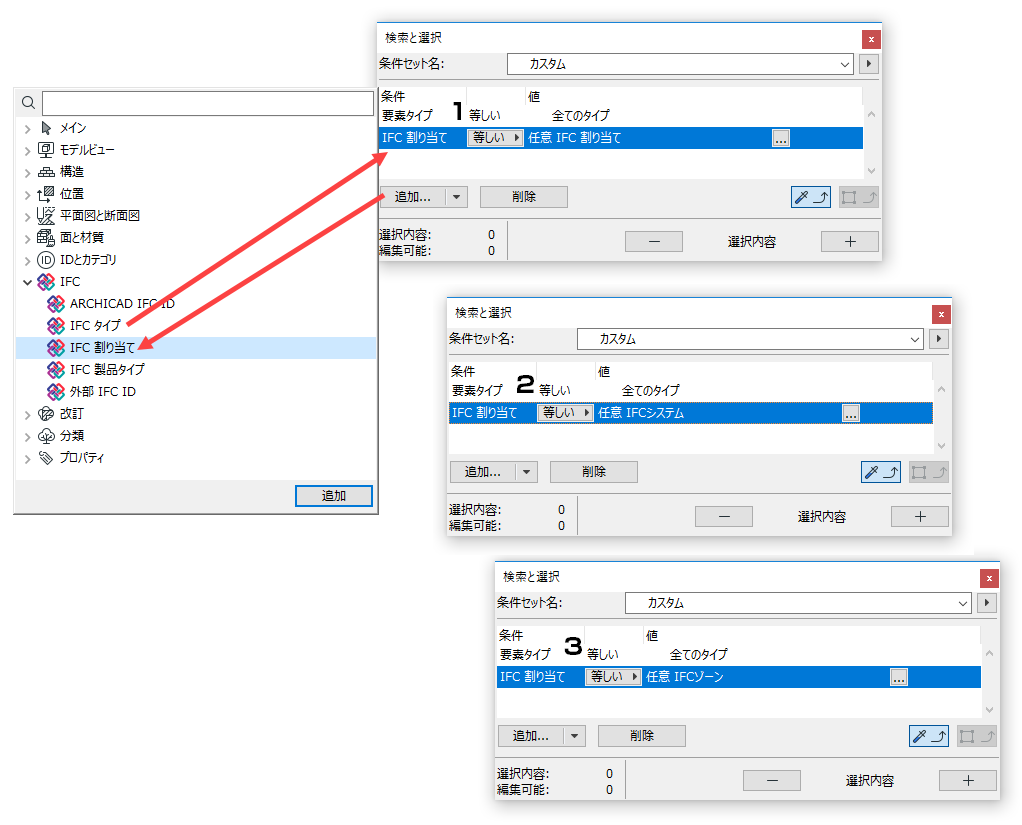The image size is (1022, 825).
Task: Click the 追加 button in left panel
Action: (x=334, y=495)
